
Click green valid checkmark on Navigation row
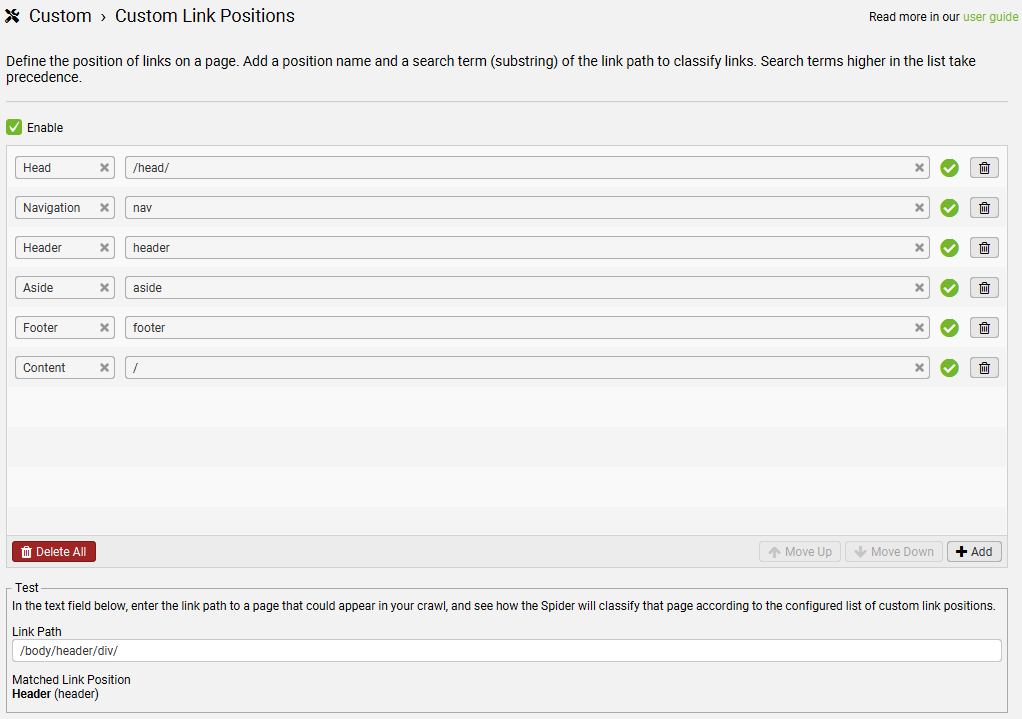tap(950, 208)
